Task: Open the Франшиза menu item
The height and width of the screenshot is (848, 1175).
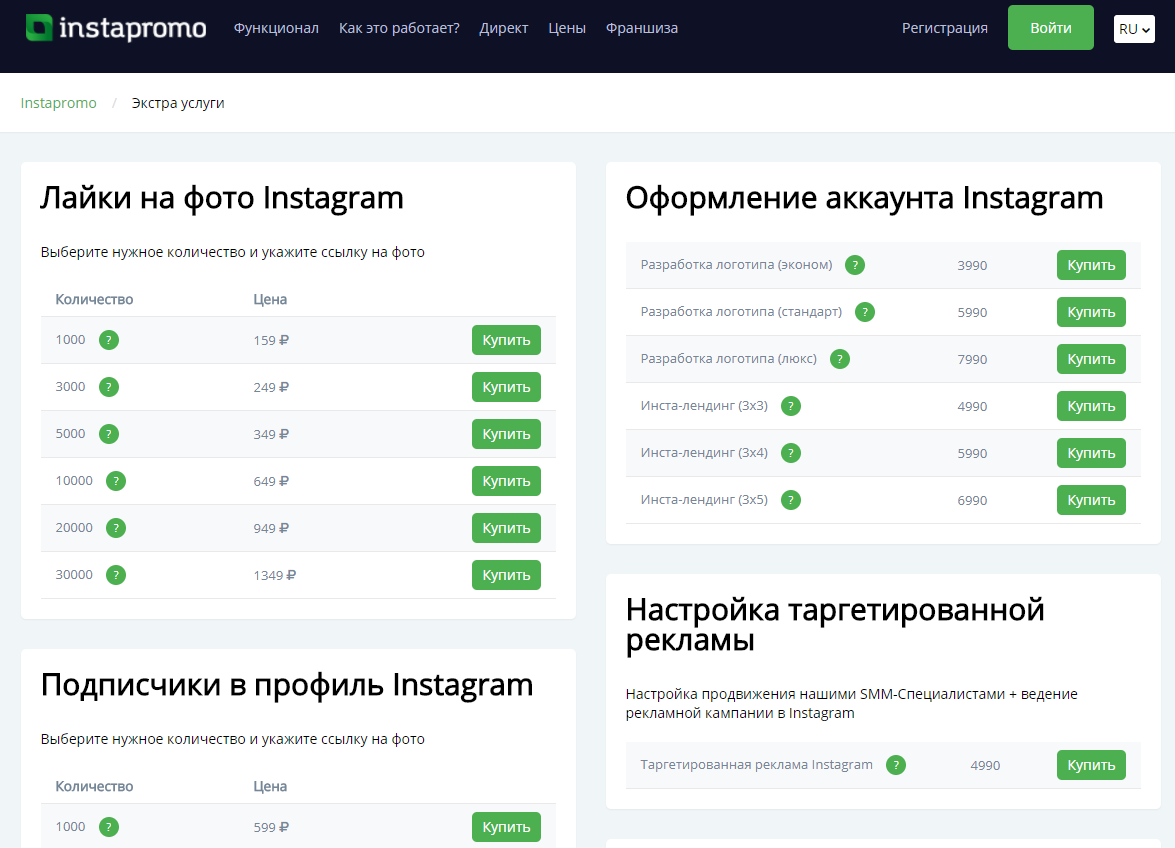Action: click(x=641, y=28)
